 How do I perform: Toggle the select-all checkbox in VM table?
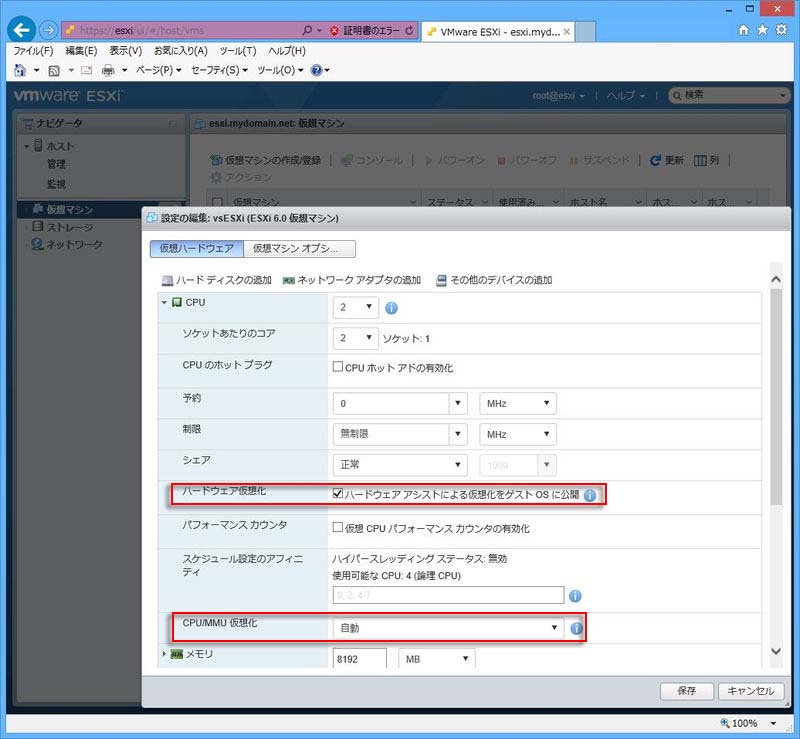(x=217, y=202)
